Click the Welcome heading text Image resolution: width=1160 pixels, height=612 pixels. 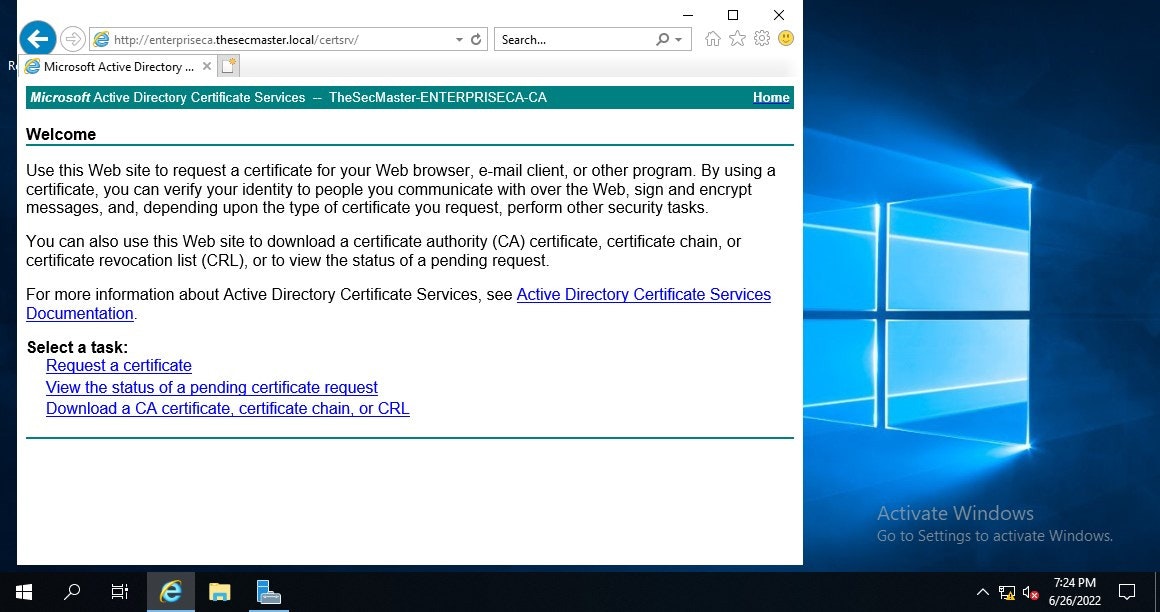point(61,134)
